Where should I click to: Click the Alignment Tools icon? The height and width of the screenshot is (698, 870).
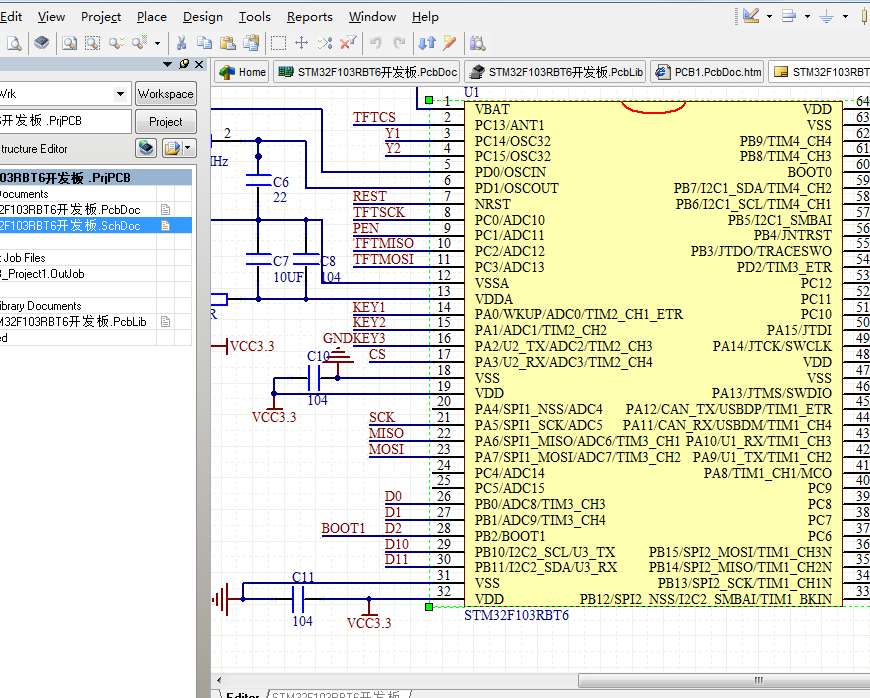[x=788, y=16]
